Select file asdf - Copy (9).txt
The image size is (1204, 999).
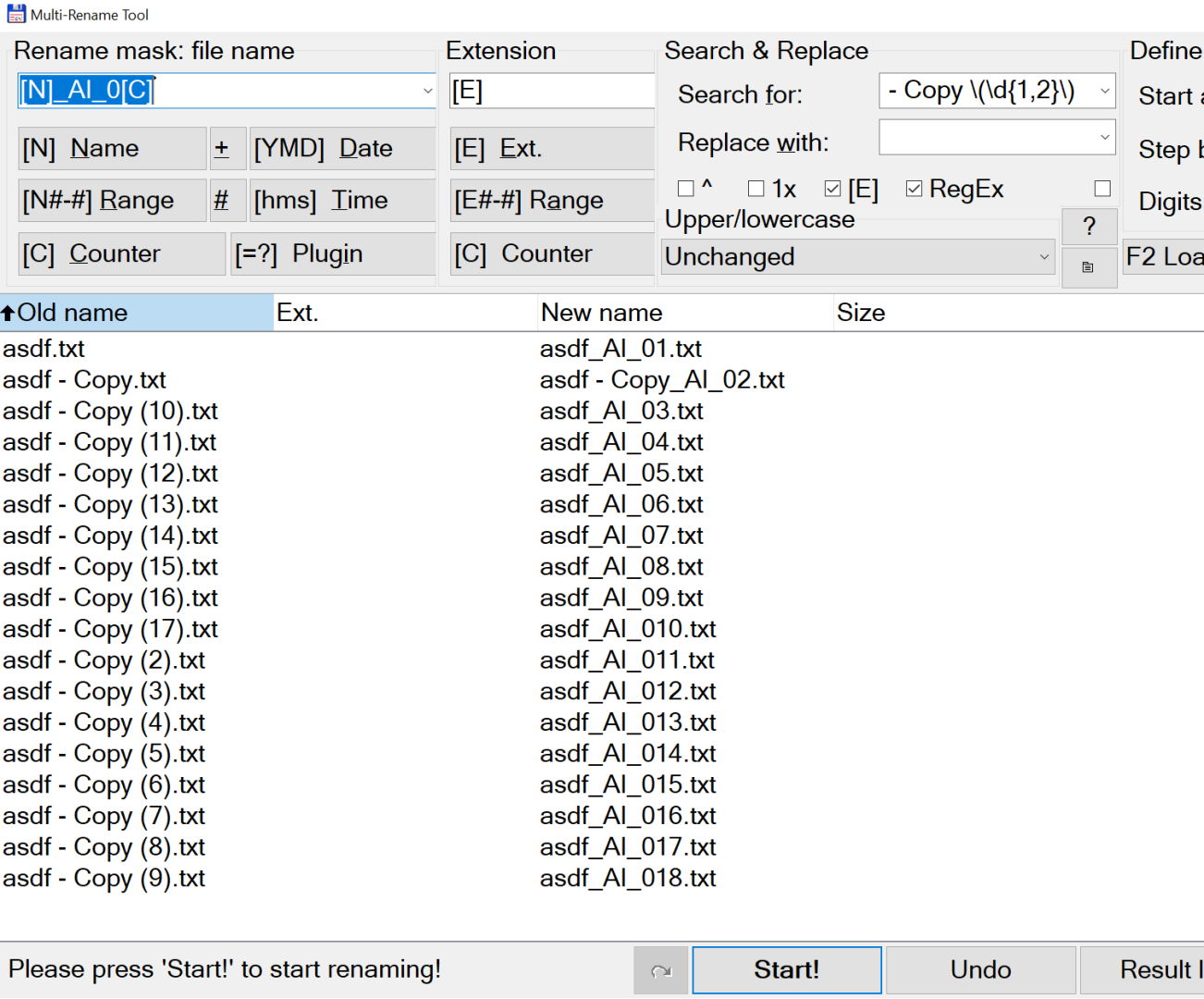[x=104, y=879]
